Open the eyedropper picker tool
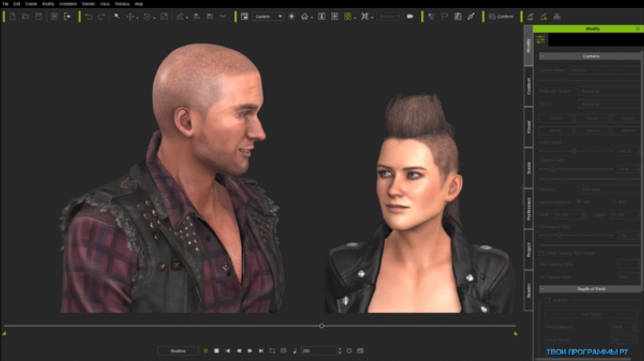 tap(471, 16)
